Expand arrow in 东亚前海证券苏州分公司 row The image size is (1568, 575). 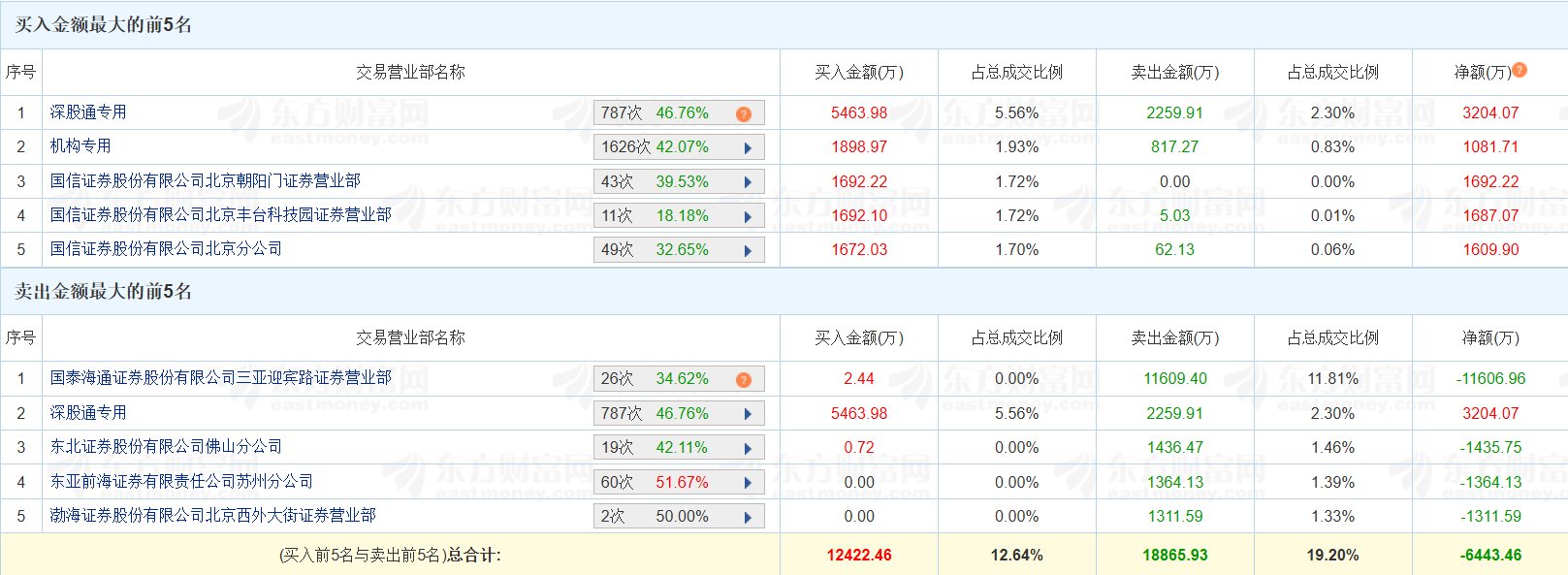pos(748,483)
